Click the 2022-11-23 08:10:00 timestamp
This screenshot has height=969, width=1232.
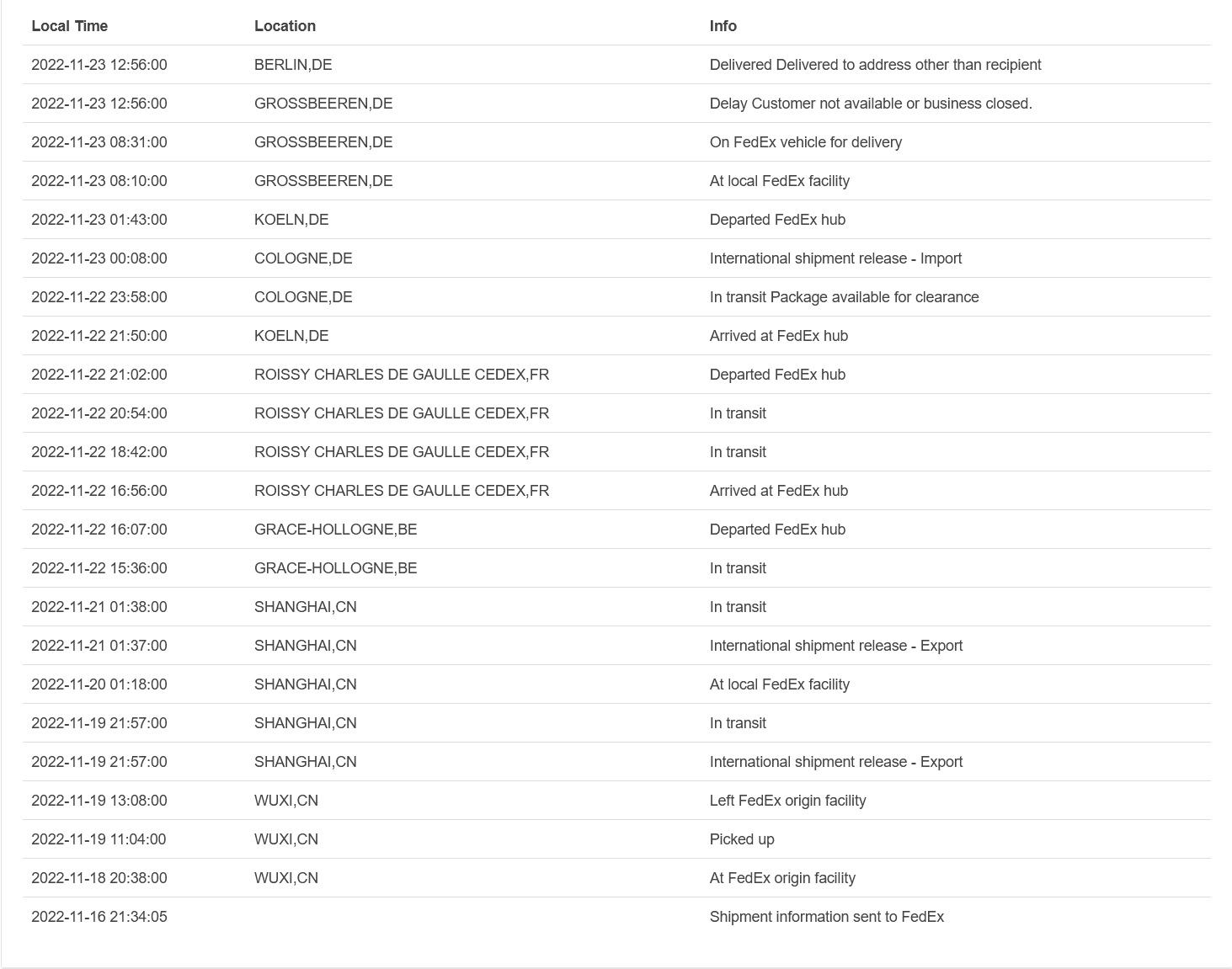click(x=99, y=181)
